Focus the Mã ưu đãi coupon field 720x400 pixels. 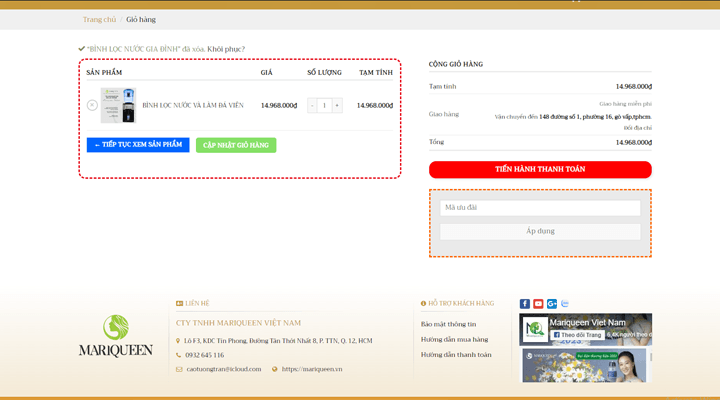(x=540, y=208)
